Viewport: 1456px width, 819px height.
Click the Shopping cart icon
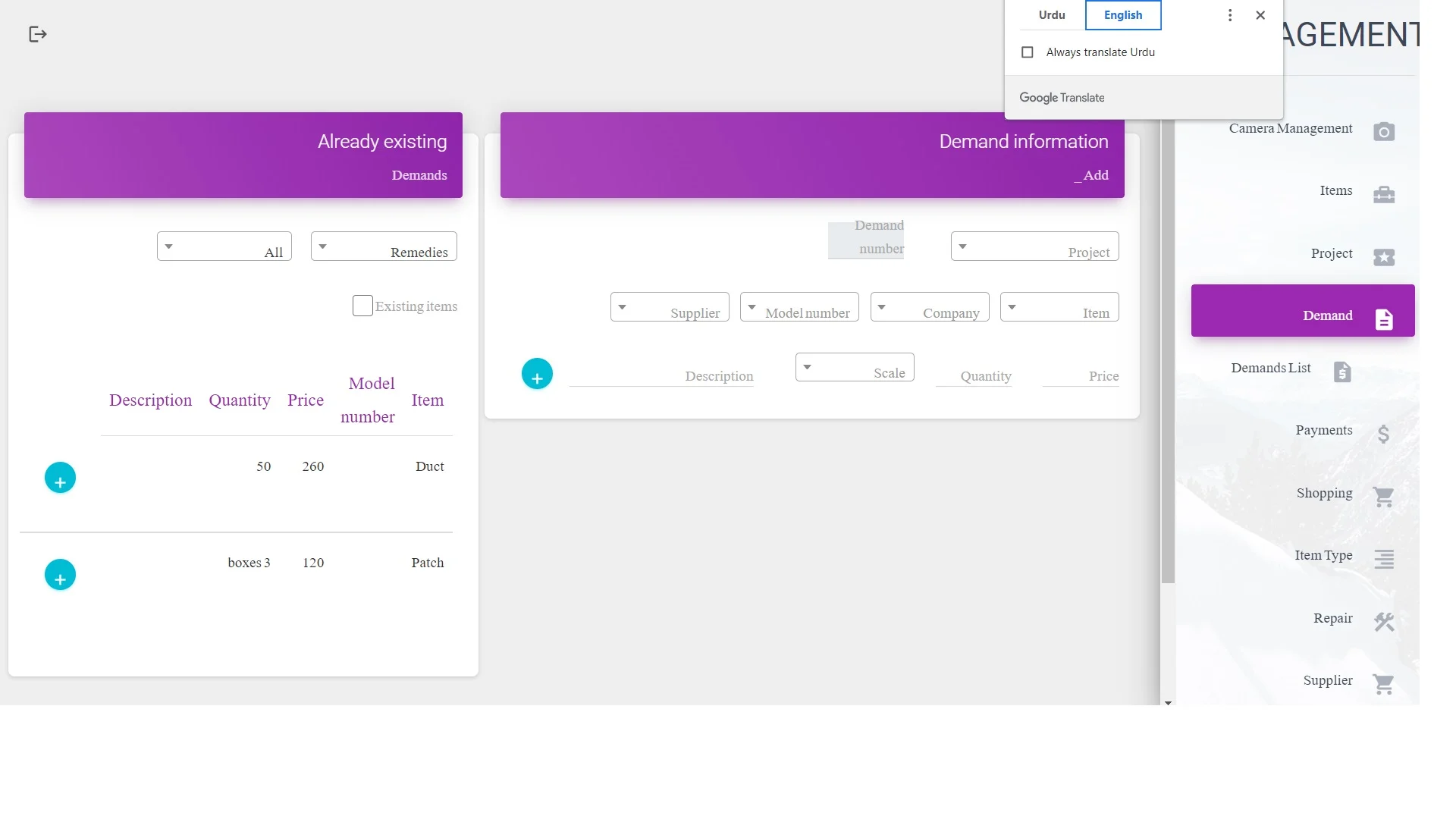click(x=1383, y=497)
